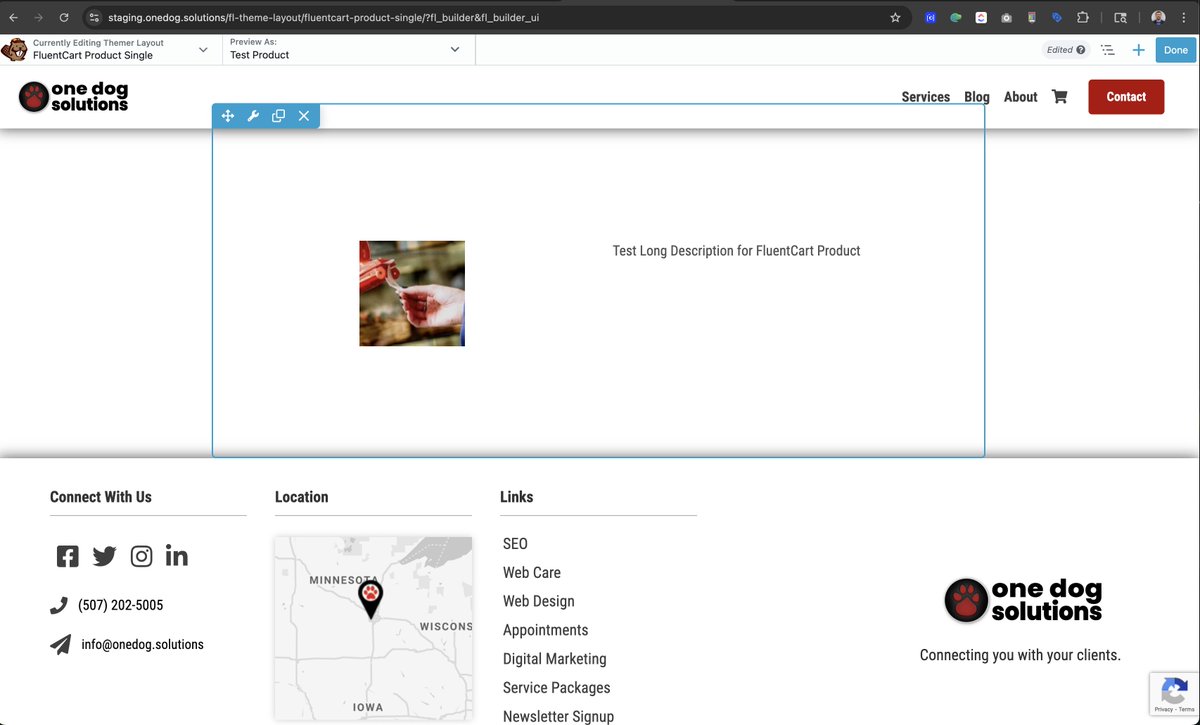
Task: Go forward in browser history
Action: tap(39, 18)
